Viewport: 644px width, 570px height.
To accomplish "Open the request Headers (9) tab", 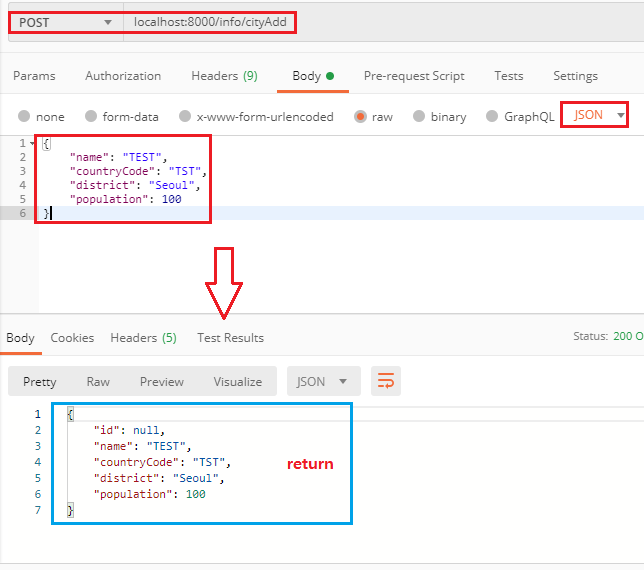I will [x=224, y=76].
